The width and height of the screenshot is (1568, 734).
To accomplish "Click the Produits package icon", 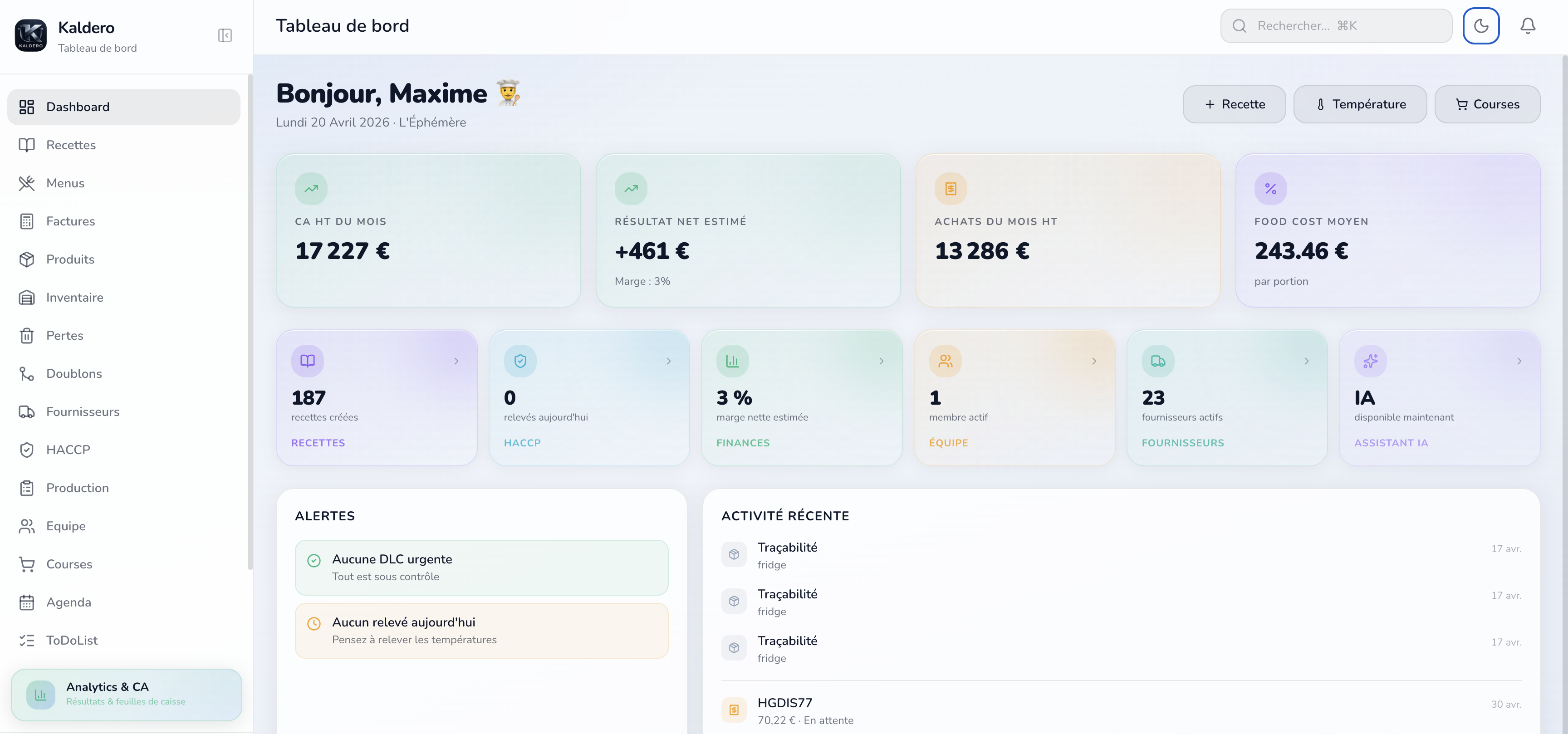I will point(27,259).
